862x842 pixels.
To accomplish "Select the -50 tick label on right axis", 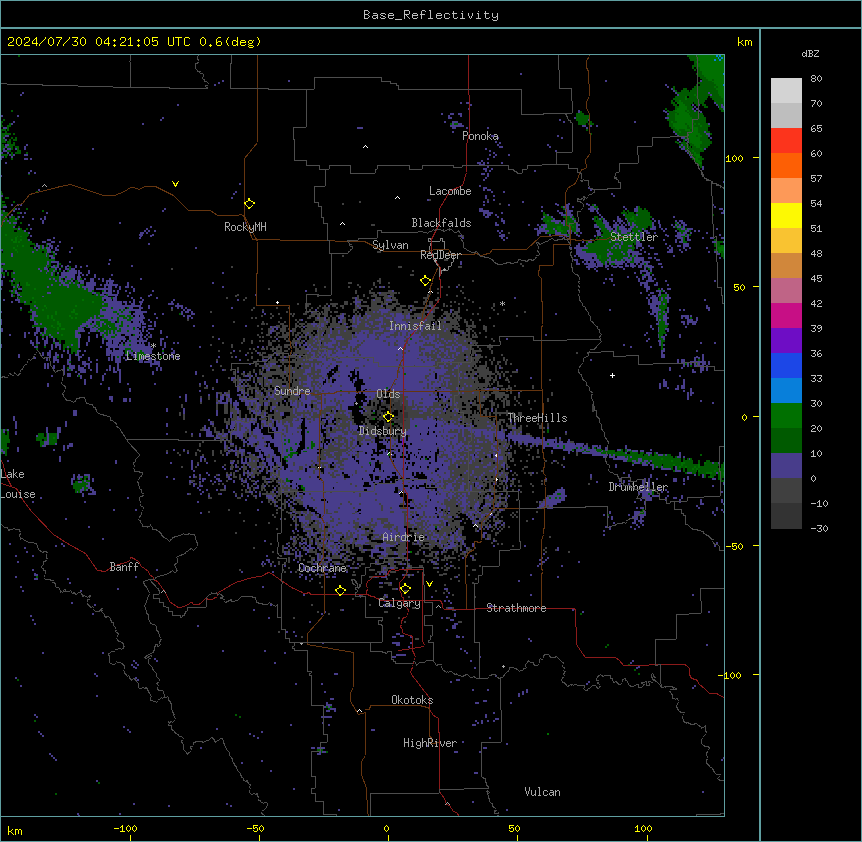I will [734, 546].
